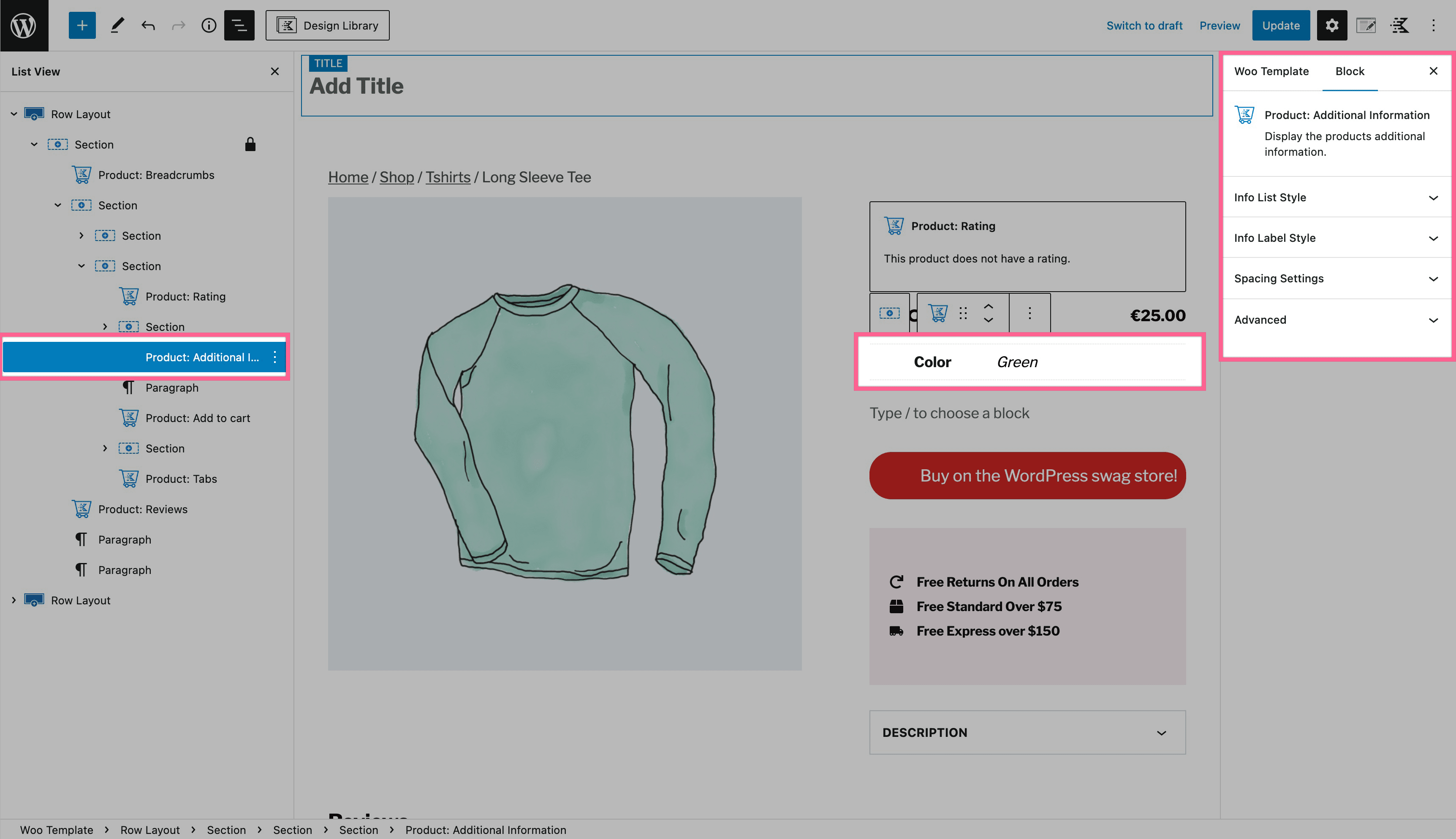Click the Free Returns On All Orders text

click(997, 582)
